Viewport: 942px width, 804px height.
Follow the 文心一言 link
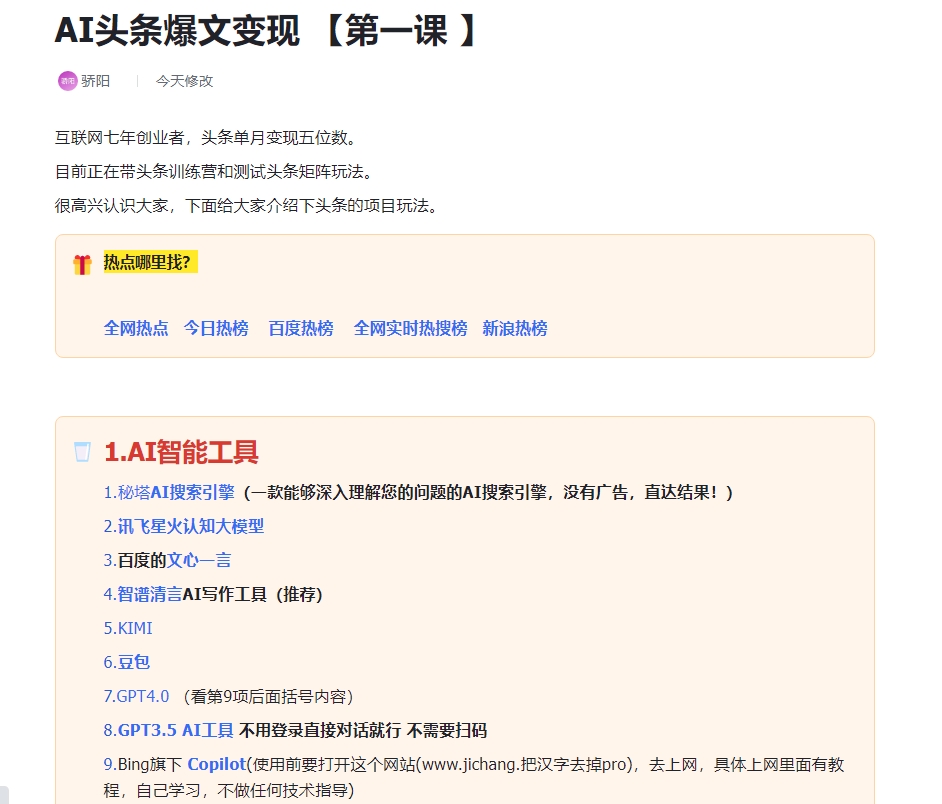pyautogui.click(x=199, y=561)
